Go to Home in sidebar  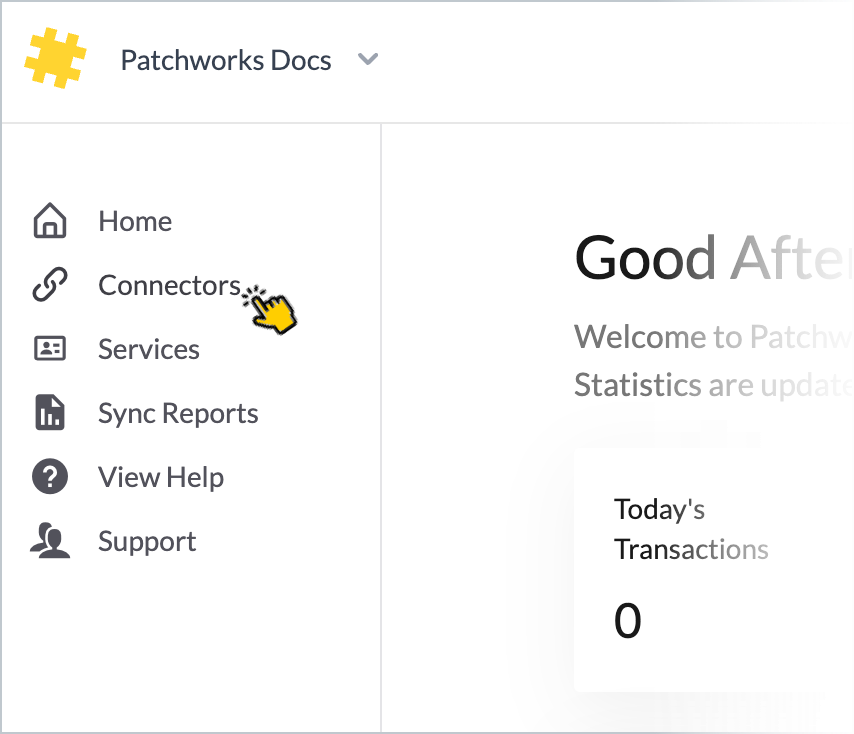[x=135, y=221]
